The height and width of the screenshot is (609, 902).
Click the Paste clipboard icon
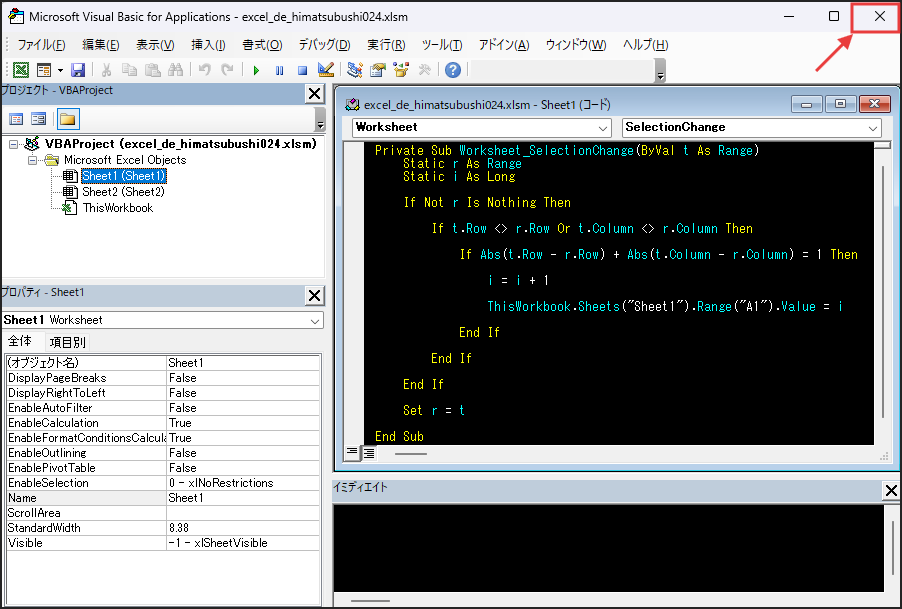pyautogui.click(x=152, y=70)
